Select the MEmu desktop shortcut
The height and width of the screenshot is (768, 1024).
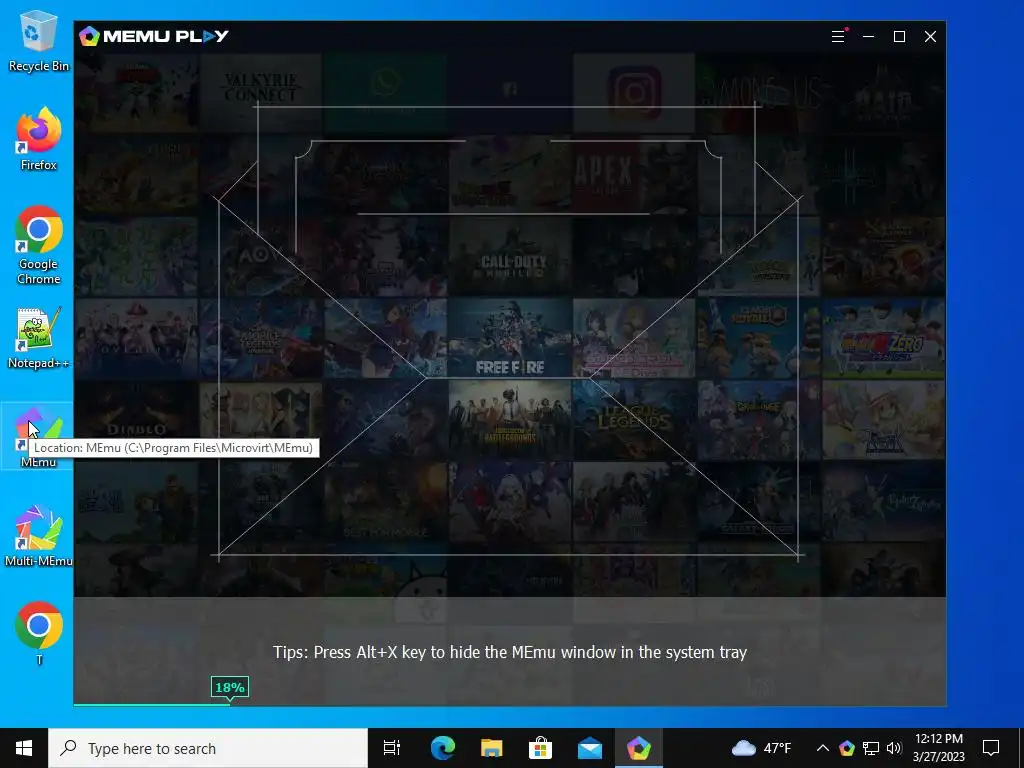click(x=39, y=436)
